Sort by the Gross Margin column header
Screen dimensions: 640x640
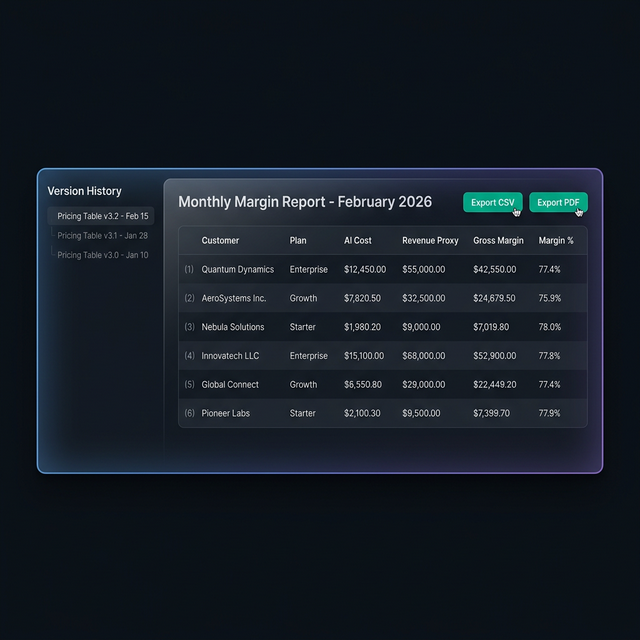498,240
